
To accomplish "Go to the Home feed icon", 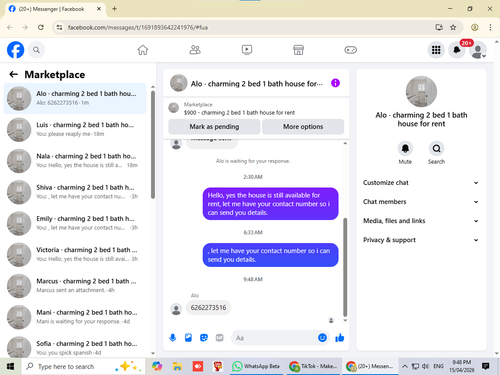I will 143,50.
